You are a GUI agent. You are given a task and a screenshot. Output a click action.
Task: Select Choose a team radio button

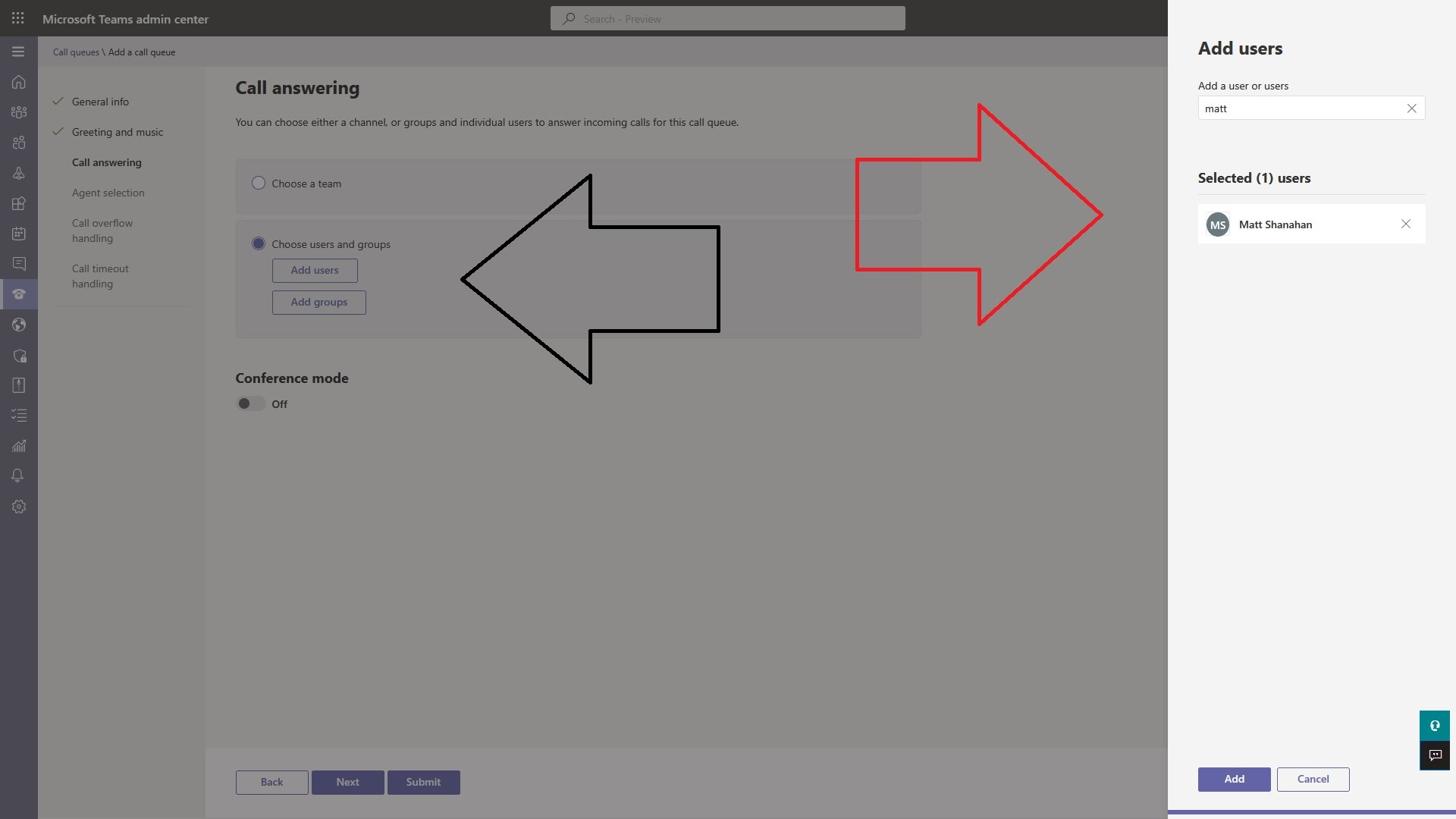(258, 183)
